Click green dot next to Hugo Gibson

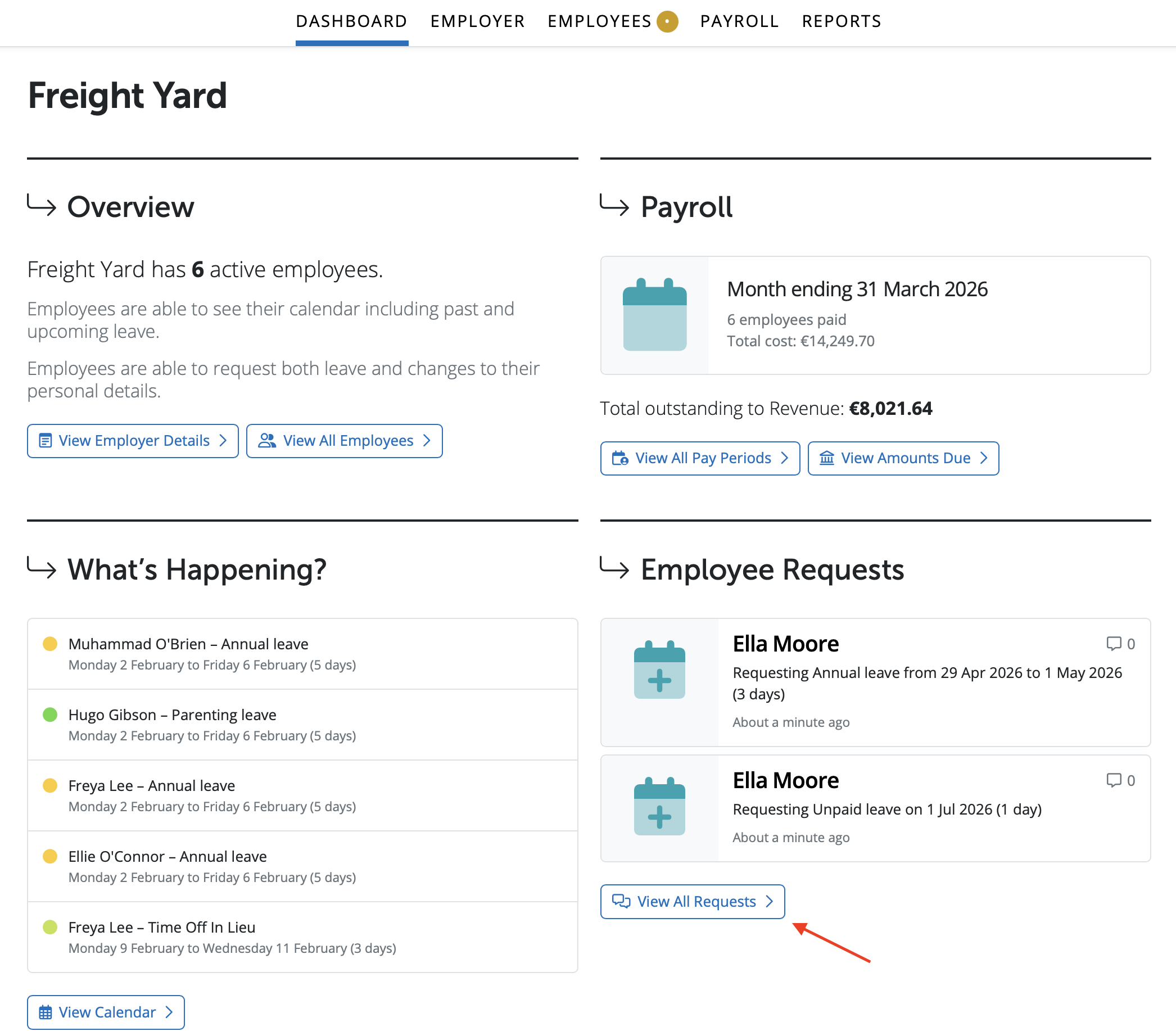[x=50, y=714]
